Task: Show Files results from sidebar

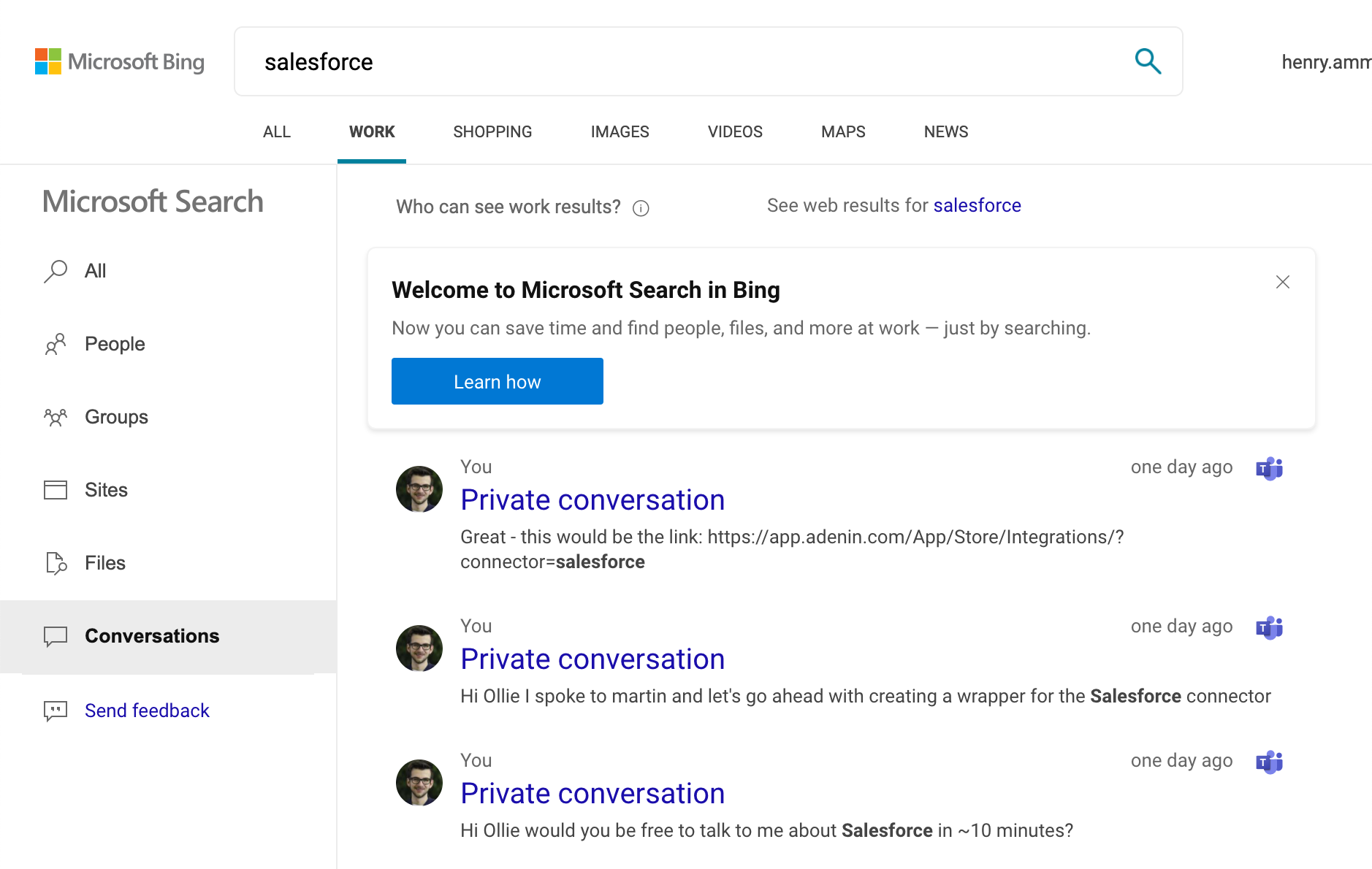Action: 104,563
